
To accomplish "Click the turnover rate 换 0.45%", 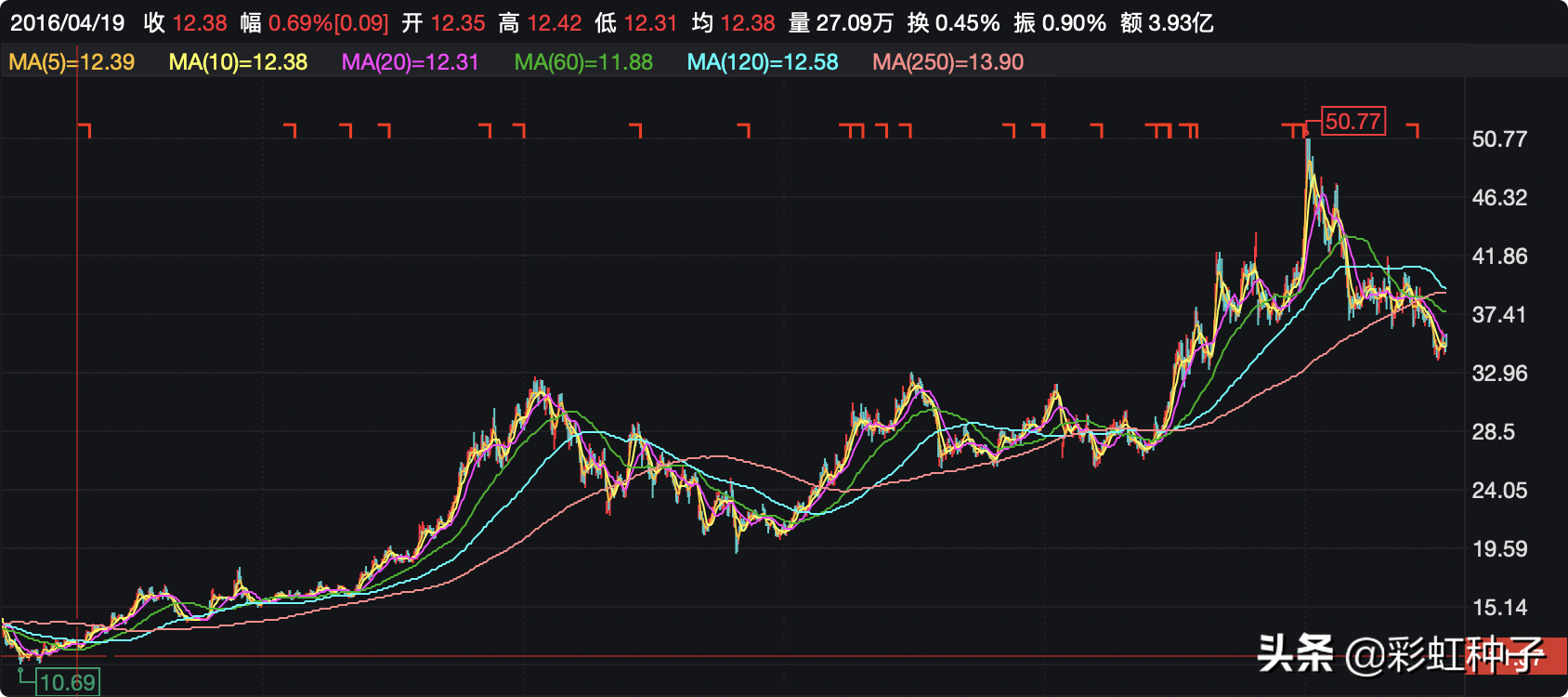I will [x=954, y=23].
